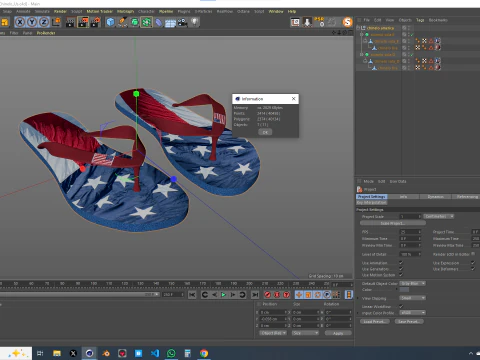
Task: Click the purple deformer icon
Action: click(x=158, y=22)
